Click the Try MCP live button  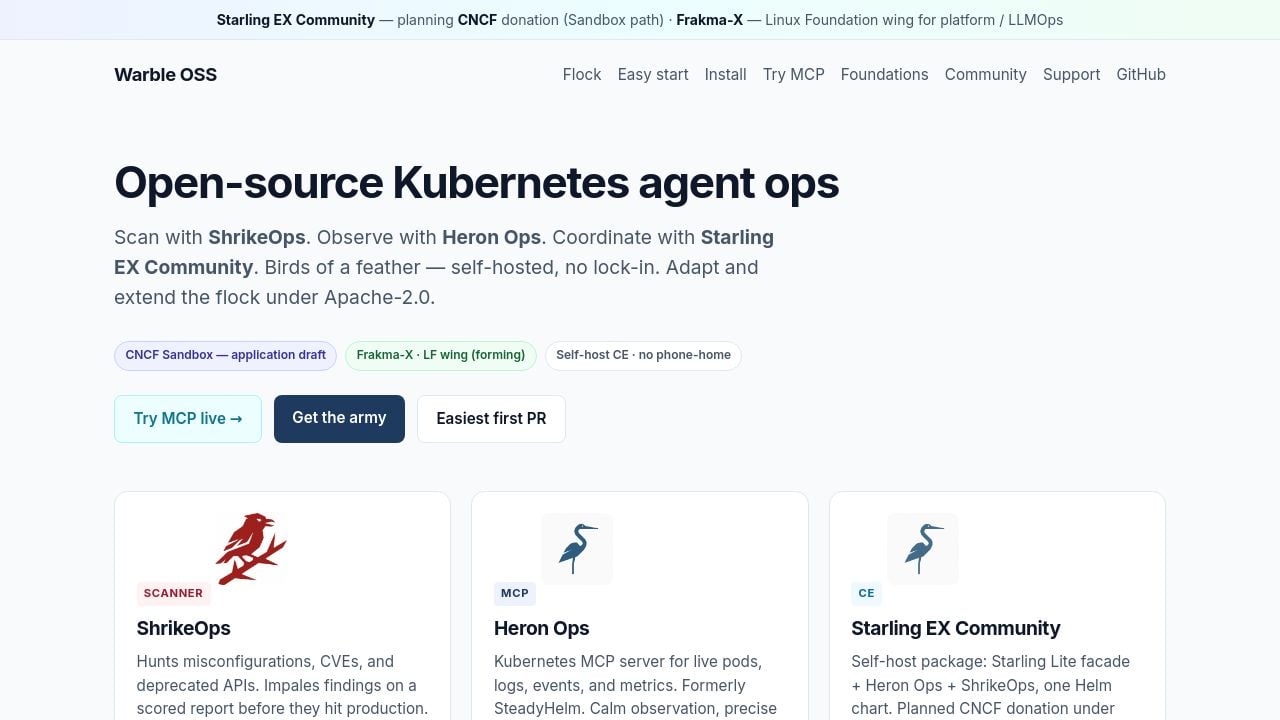pos(188,419)
